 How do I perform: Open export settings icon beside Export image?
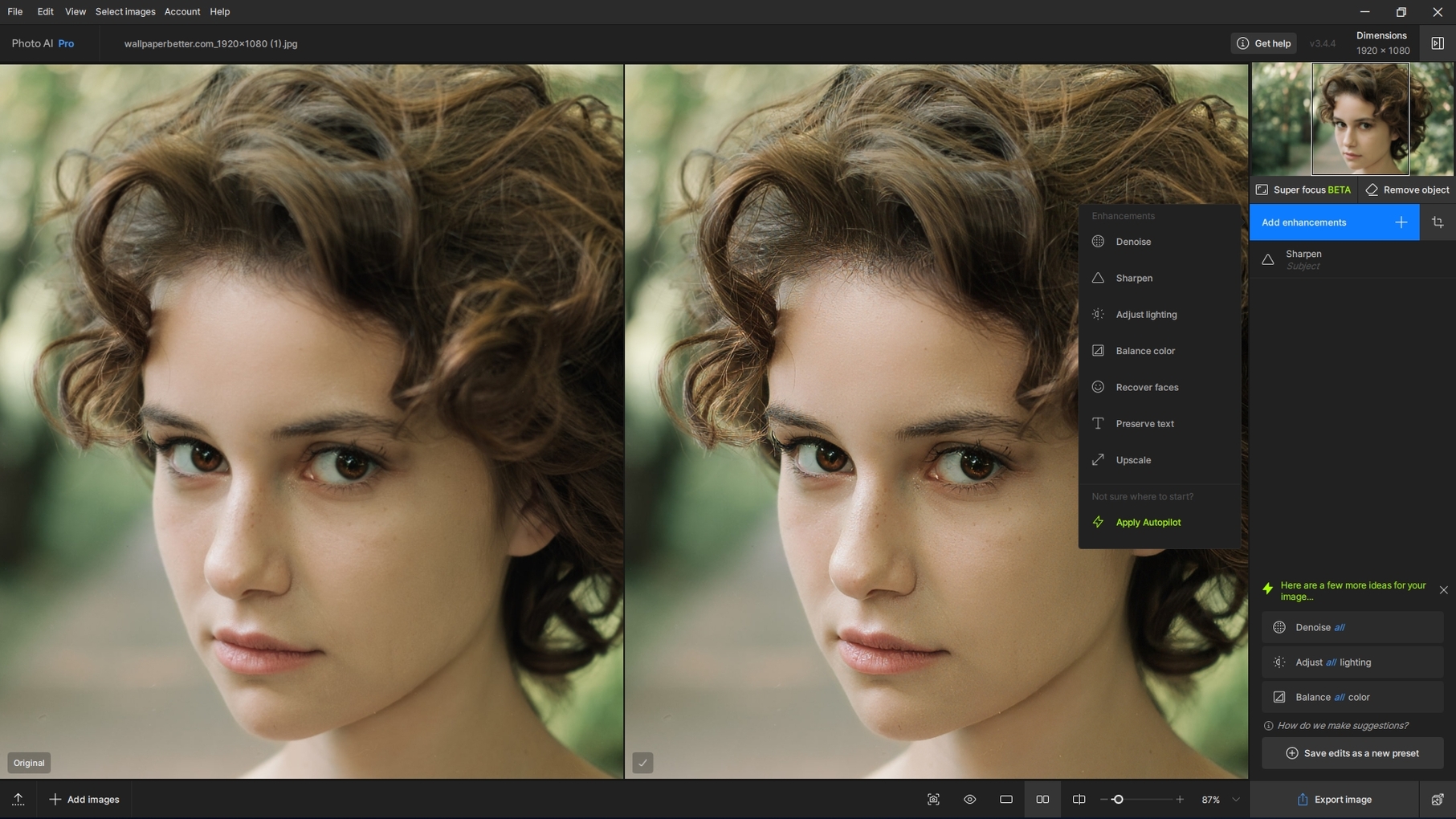click(1437, 800)
